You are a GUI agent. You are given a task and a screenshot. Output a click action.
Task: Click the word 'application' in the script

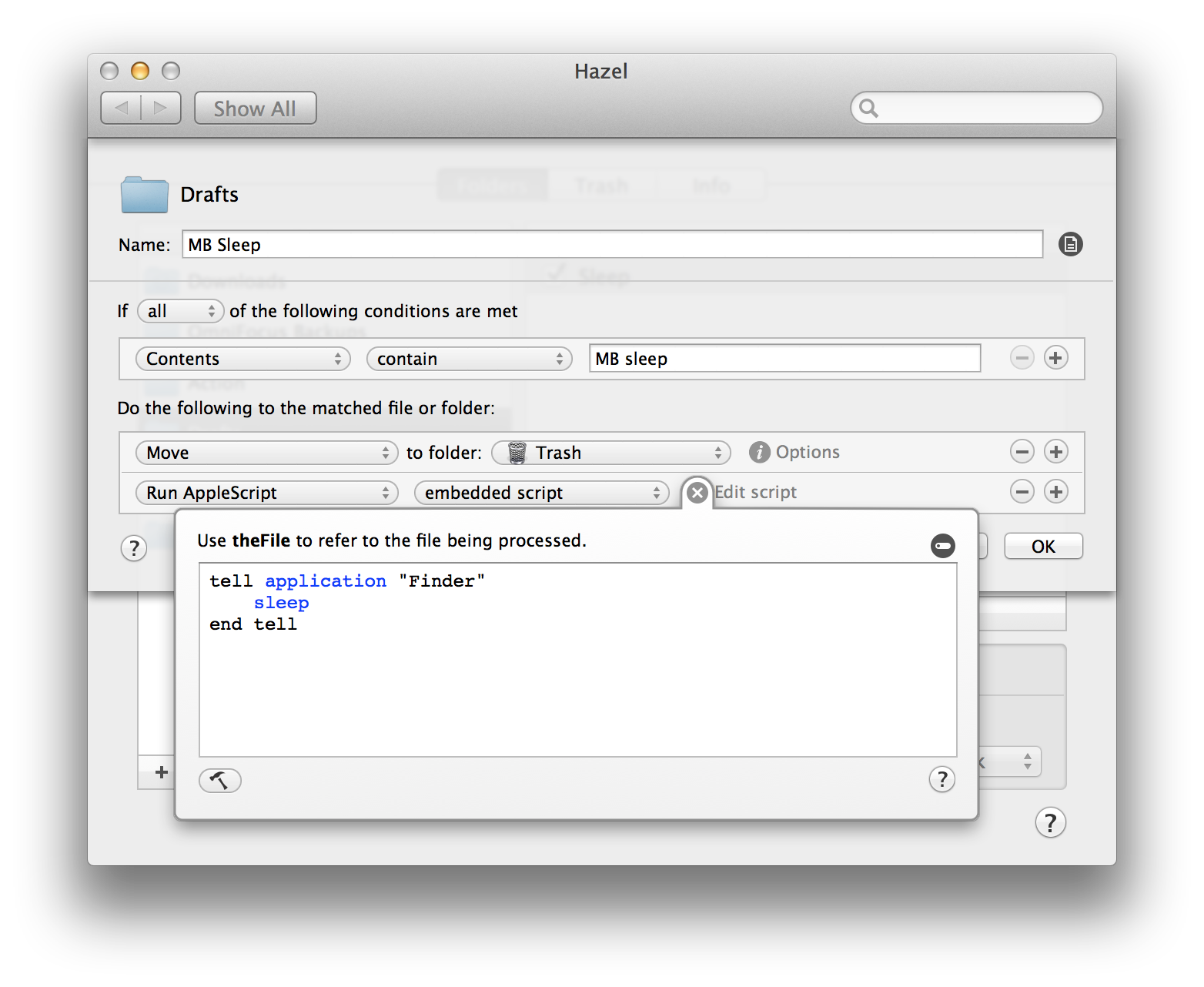tap(326, 581)
